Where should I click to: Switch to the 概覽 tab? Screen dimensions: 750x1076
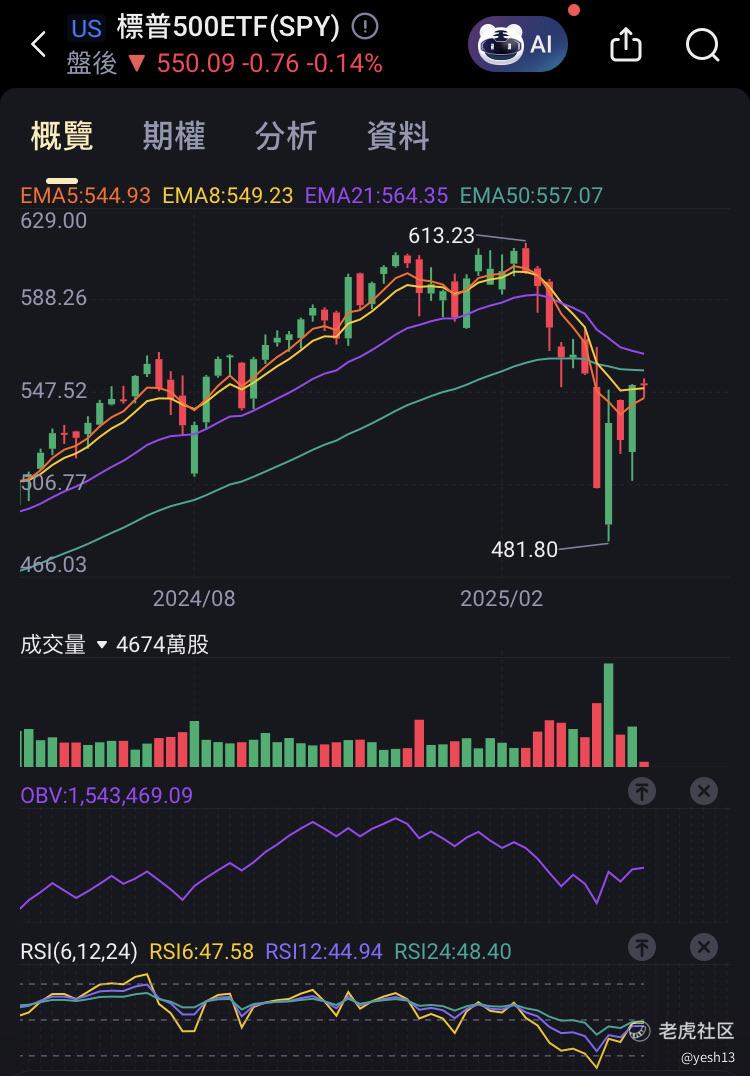[62, 135]
